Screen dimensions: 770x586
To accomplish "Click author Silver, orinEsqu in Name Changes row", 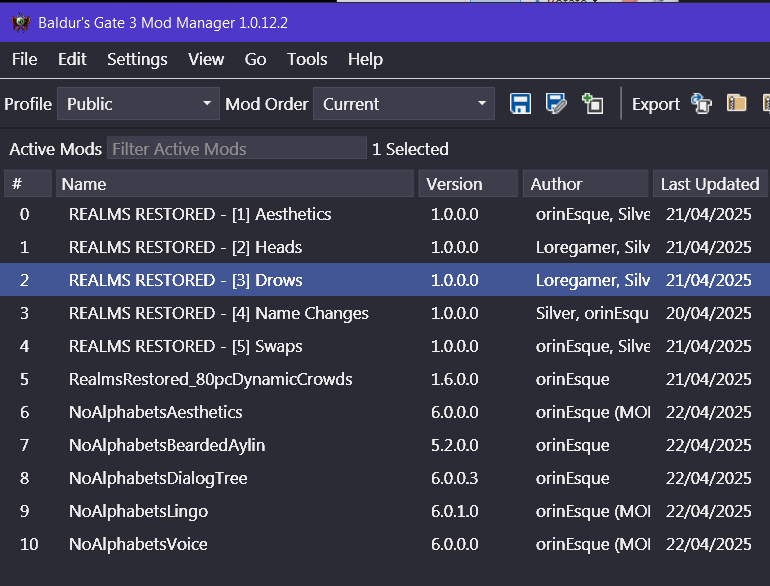I will (592, 313).
